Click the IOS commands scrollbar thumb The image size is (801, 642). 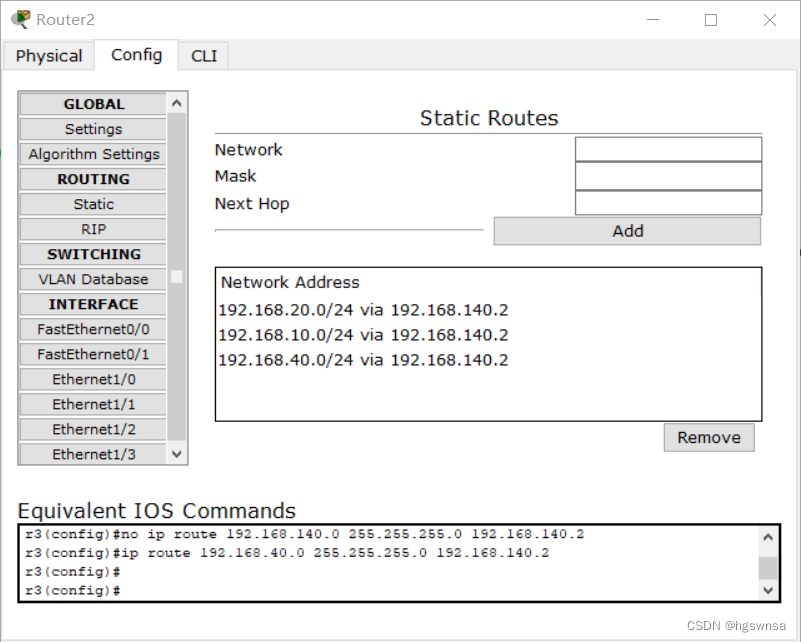(x=768, y=568)
